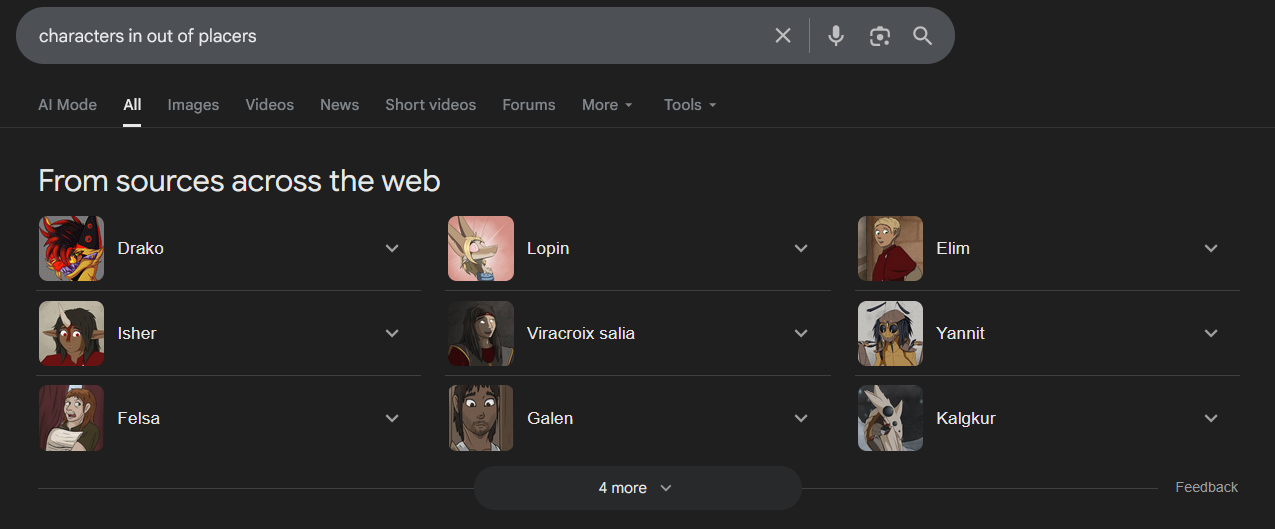Expand the Yannit entry chevron
The image size is (1275, 529).
pyautogui.click(x=1211, y=333)
